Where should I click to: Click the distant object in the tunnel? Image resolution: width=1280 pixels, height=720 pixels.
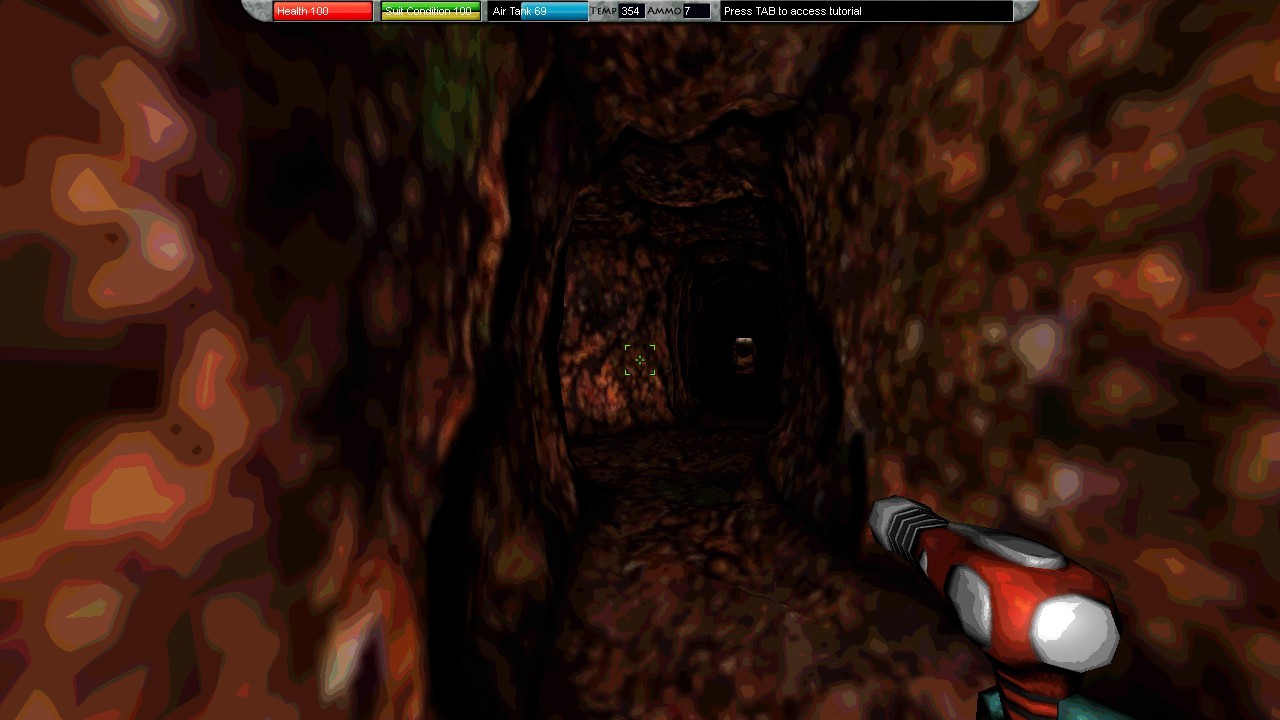tap(745, 354)
